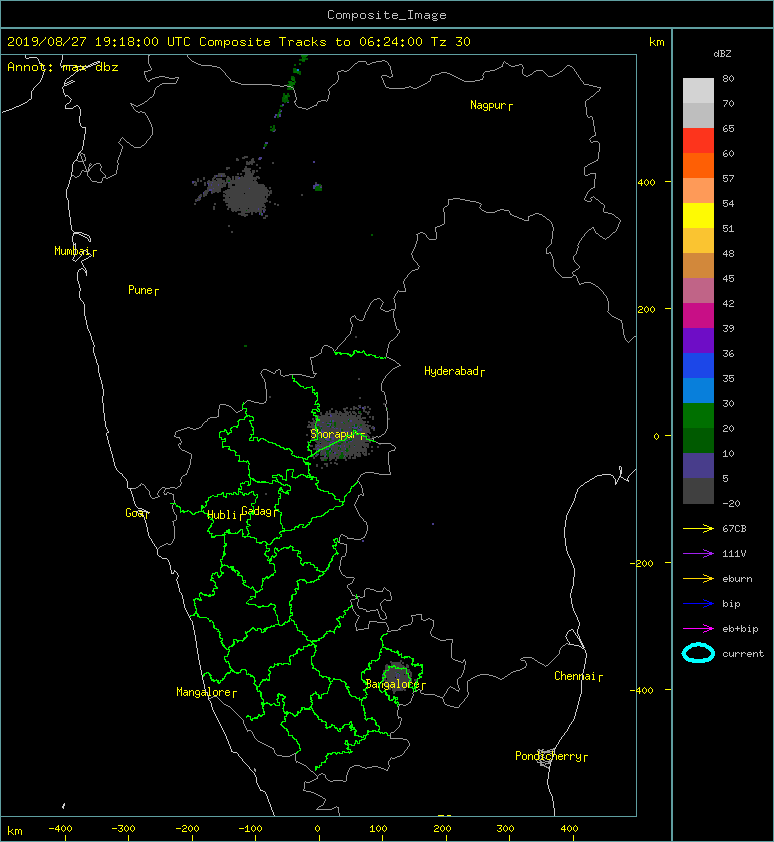Click the Chennai city label

click(575, 676)
